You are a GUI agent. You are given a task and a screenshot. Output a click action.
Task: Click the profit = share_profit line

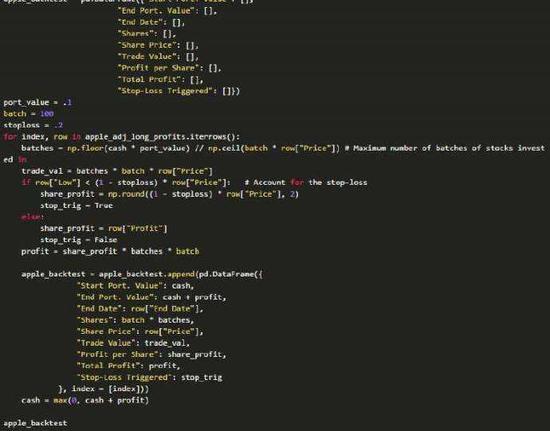110,251
